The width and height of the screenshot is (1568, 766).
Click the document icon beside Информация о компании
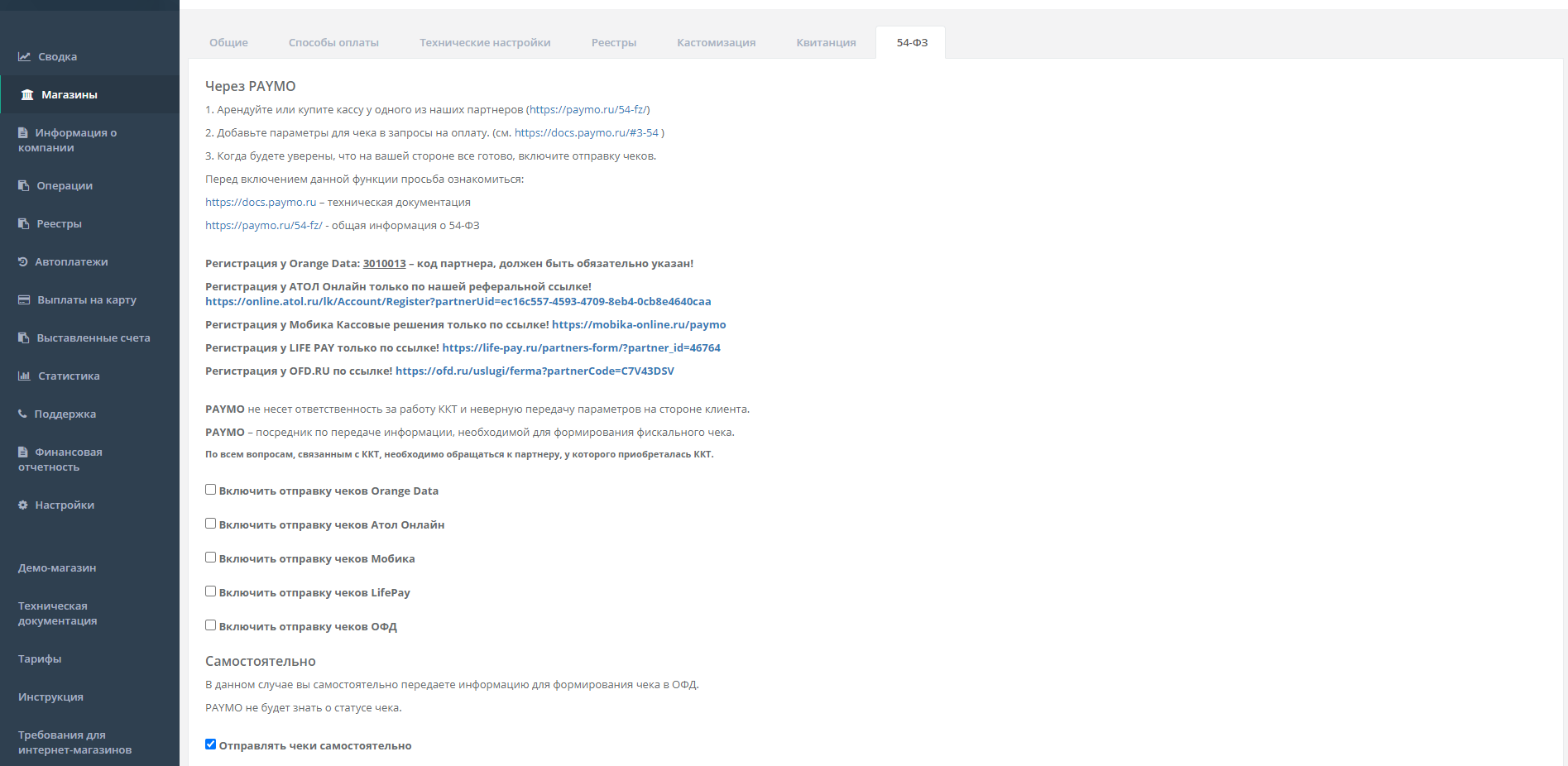point(23,133)
